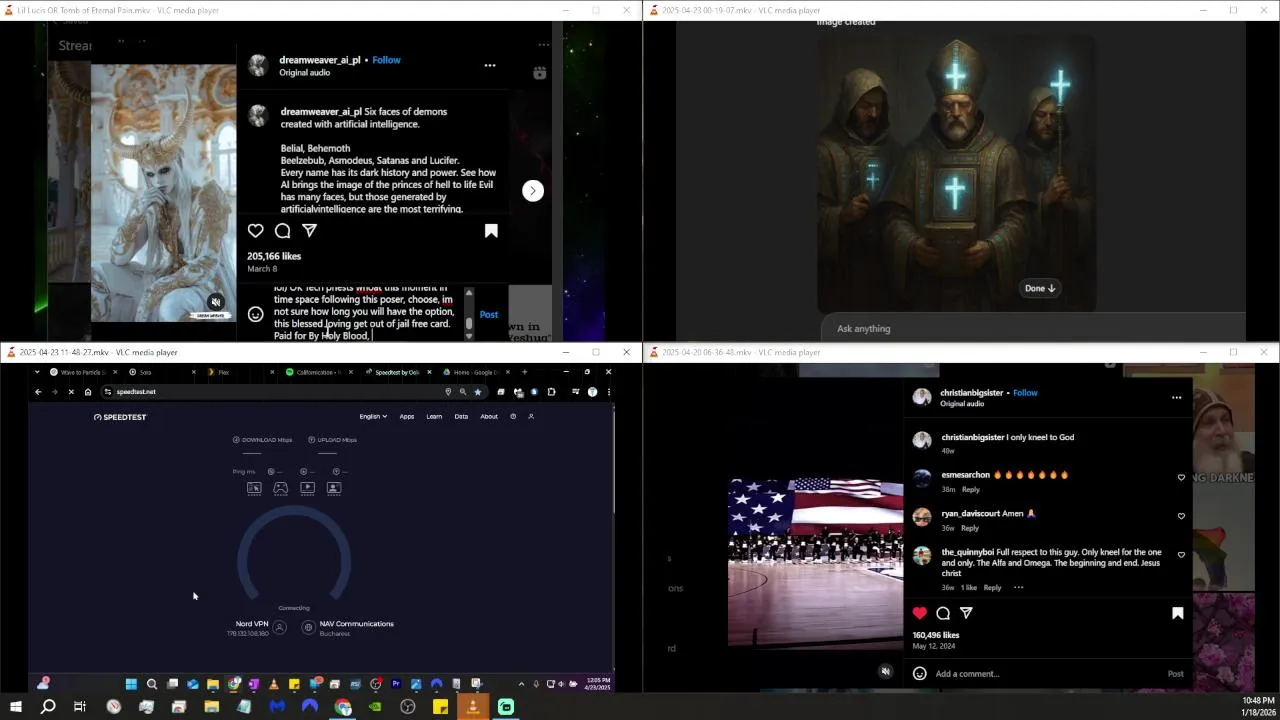Viewport: 1280px width, 720px height.
Task: Click the browser home icon
Action: click(88, 392)
